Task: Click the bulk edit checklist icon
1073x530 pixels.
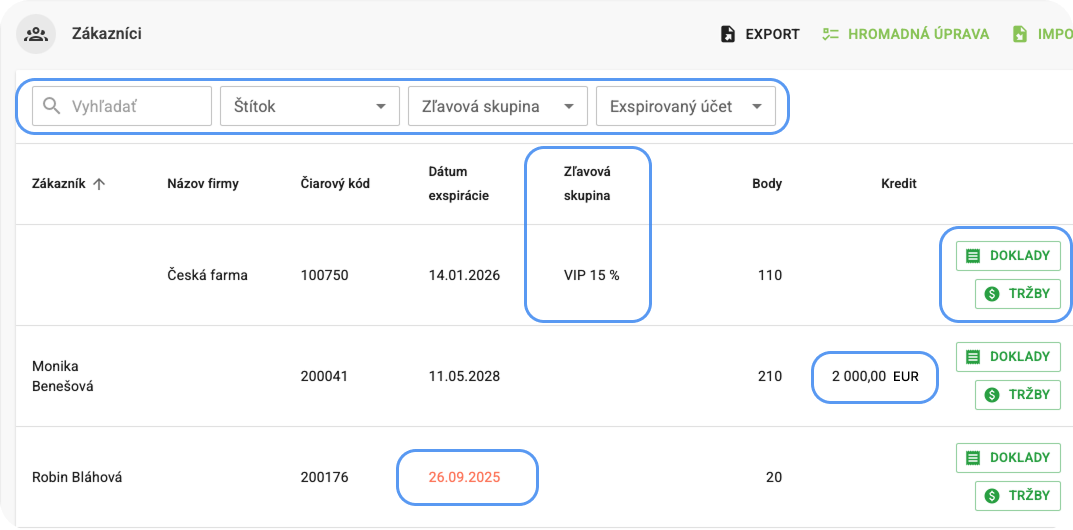Action: point(830,34)
